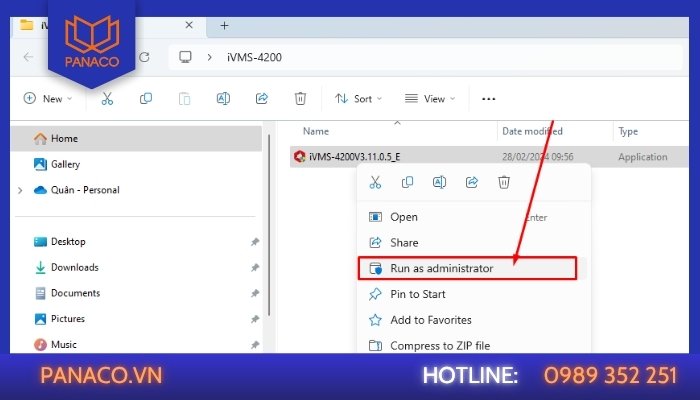The image size is (700, 400).
Task: Click the Share icon at the context menu top
Action: click(x=472, y=182)
